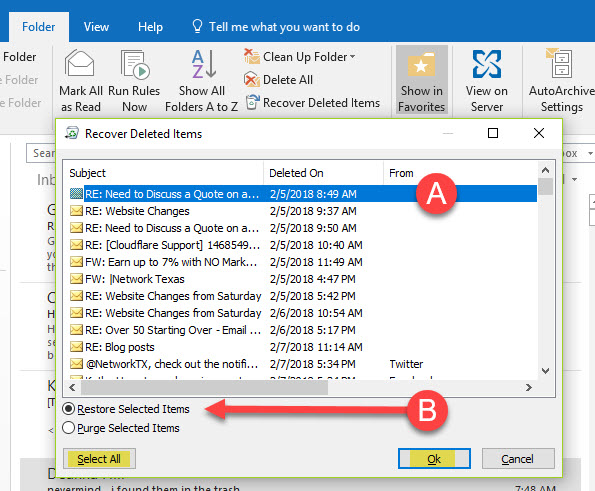Screen dimensions: 595x491
Task: Click Delete All in the ribbon
Action: [279, 80]
